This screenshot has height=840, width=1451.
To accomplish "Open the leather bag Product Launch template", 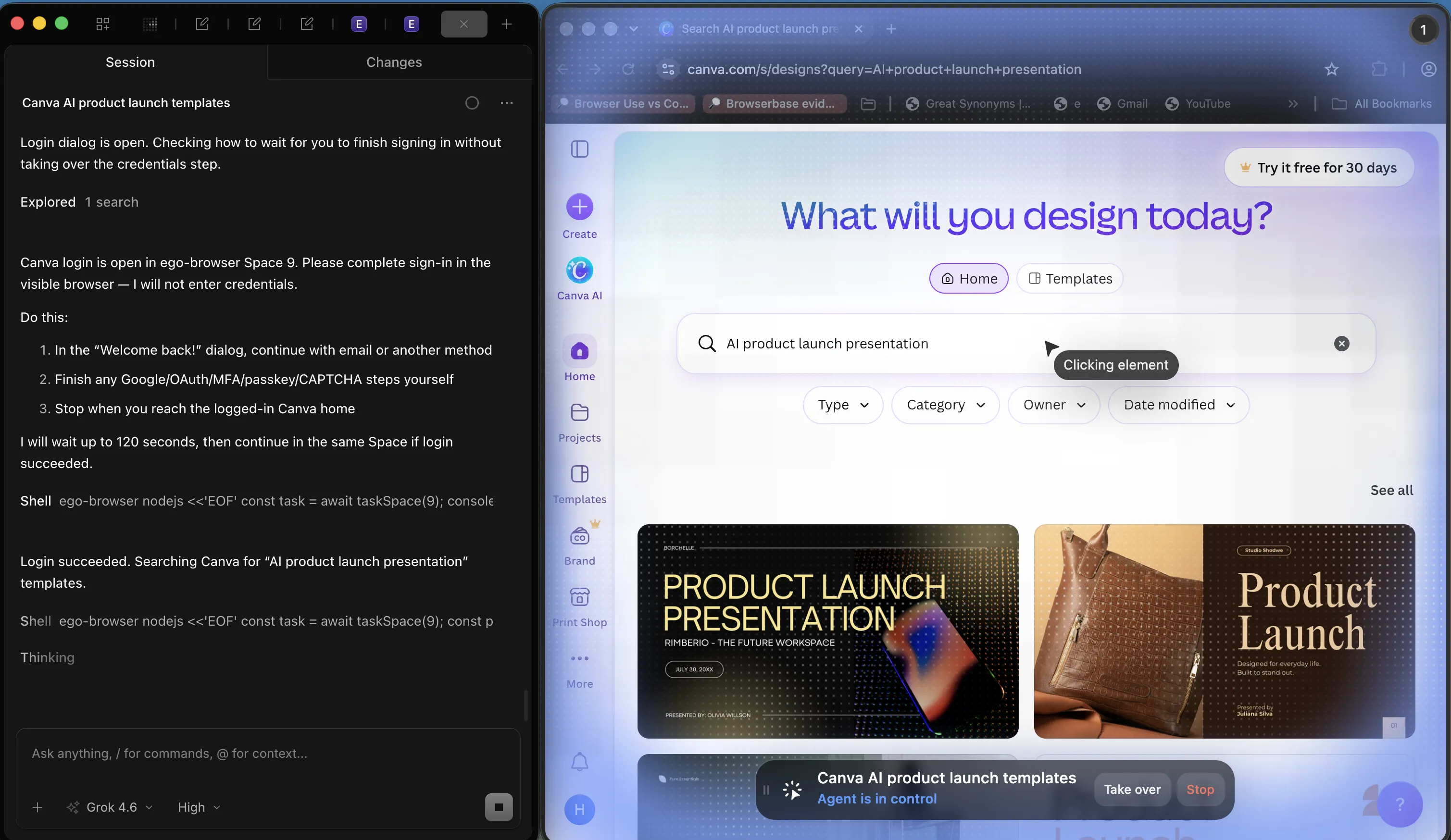I will (x=1224, y=631).
